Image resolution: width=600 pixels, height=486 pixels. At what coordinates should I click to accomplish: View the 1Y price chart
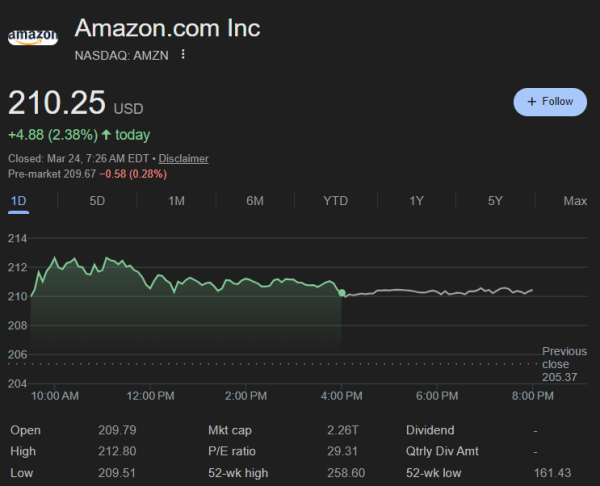coord(417,201)
